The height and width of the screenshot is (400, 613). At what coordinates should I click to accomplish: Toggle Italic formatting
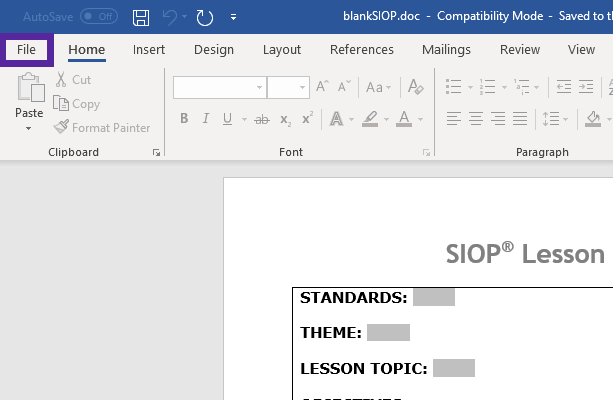(206, 119)
